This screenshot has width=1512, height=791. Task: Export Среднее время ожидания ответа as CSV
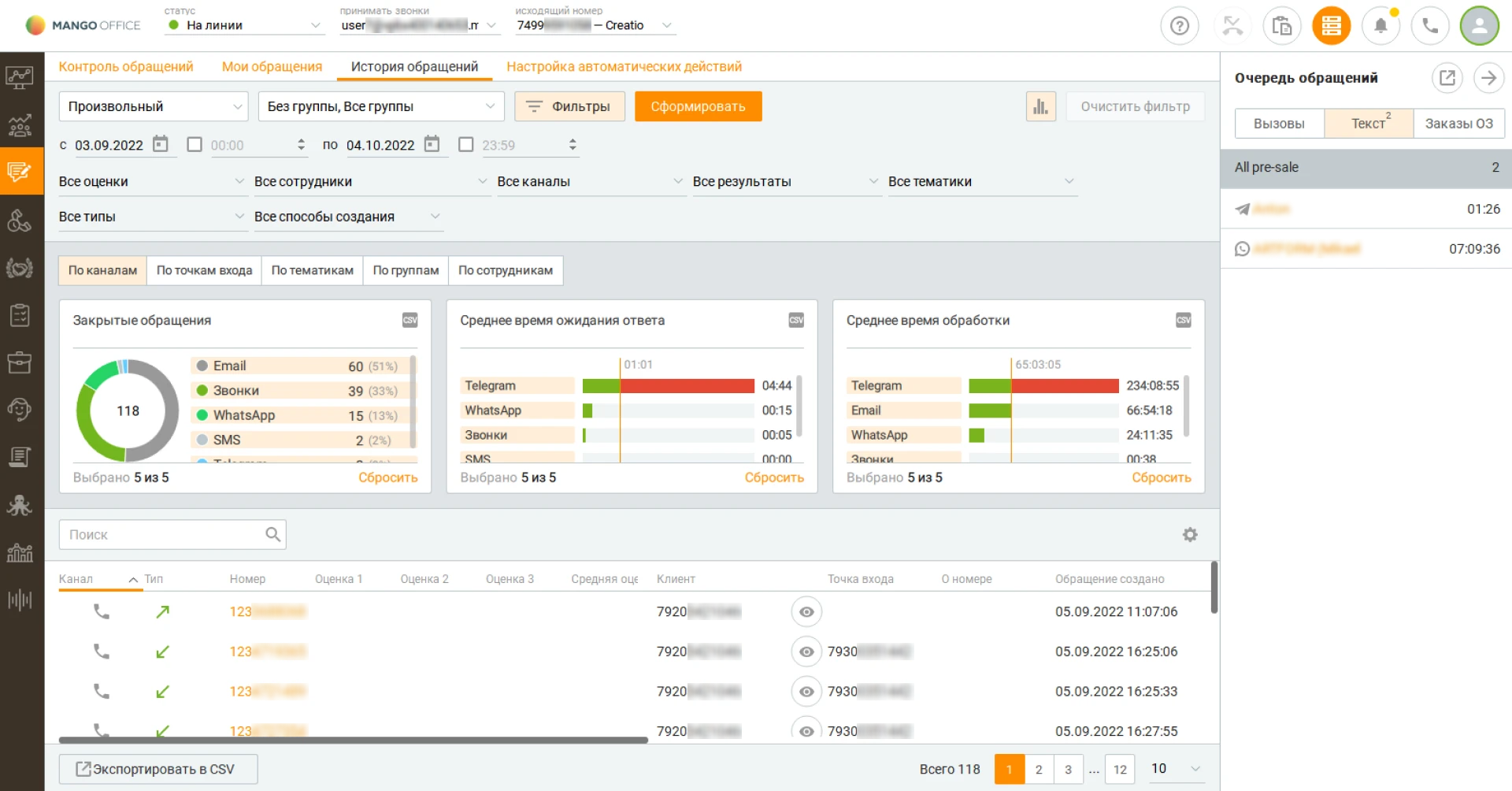796,320
